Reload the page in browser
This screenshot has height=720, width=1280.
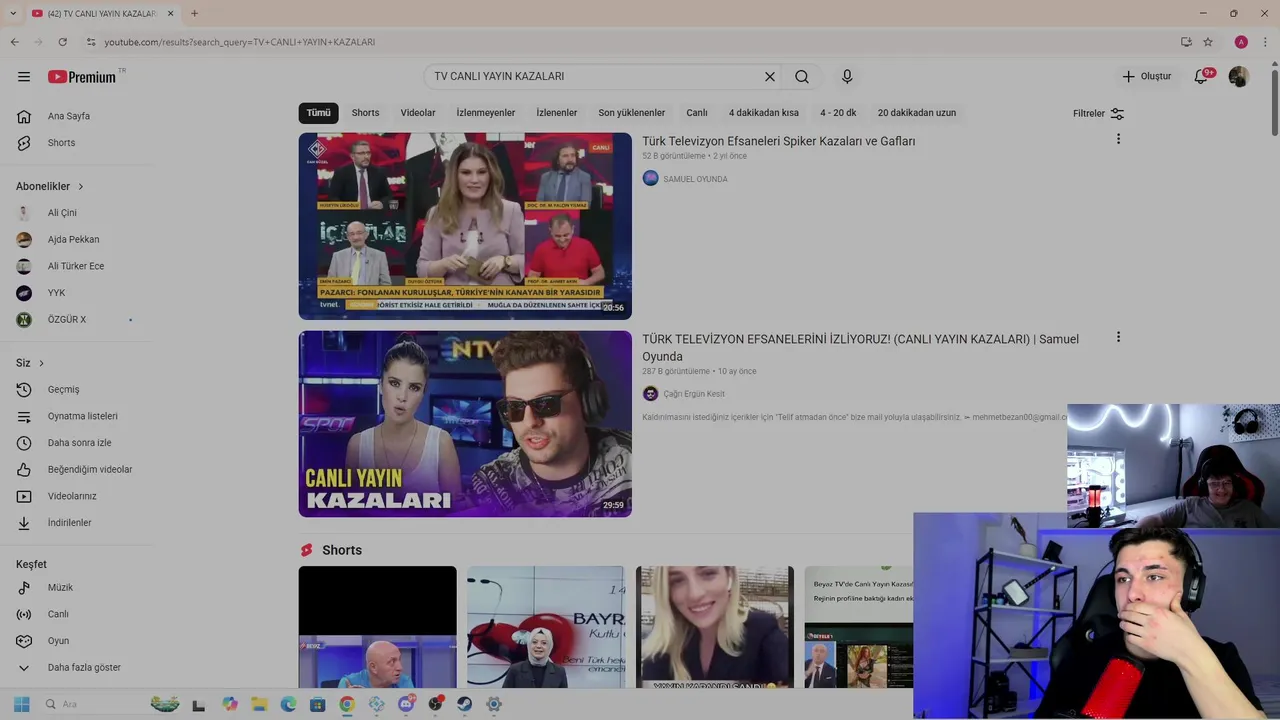tap(62, 42)
